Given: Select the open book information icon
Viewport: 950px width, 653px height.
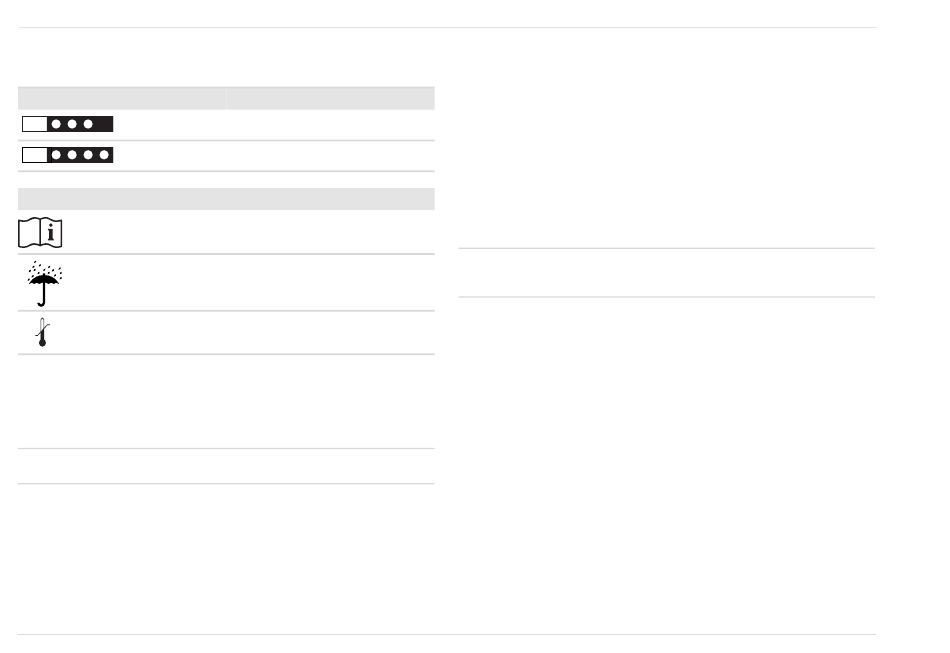Looking at the screenshot, I should (40, 233).
